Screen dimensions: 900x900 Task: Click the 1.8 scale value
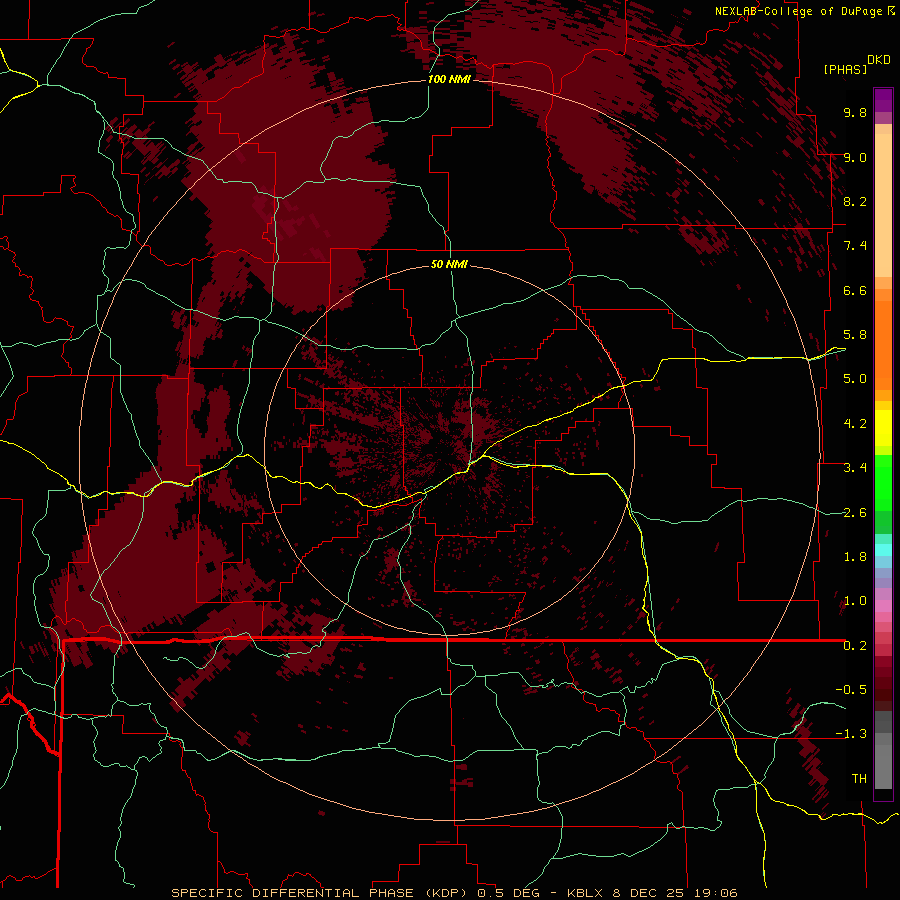point(855,557)
